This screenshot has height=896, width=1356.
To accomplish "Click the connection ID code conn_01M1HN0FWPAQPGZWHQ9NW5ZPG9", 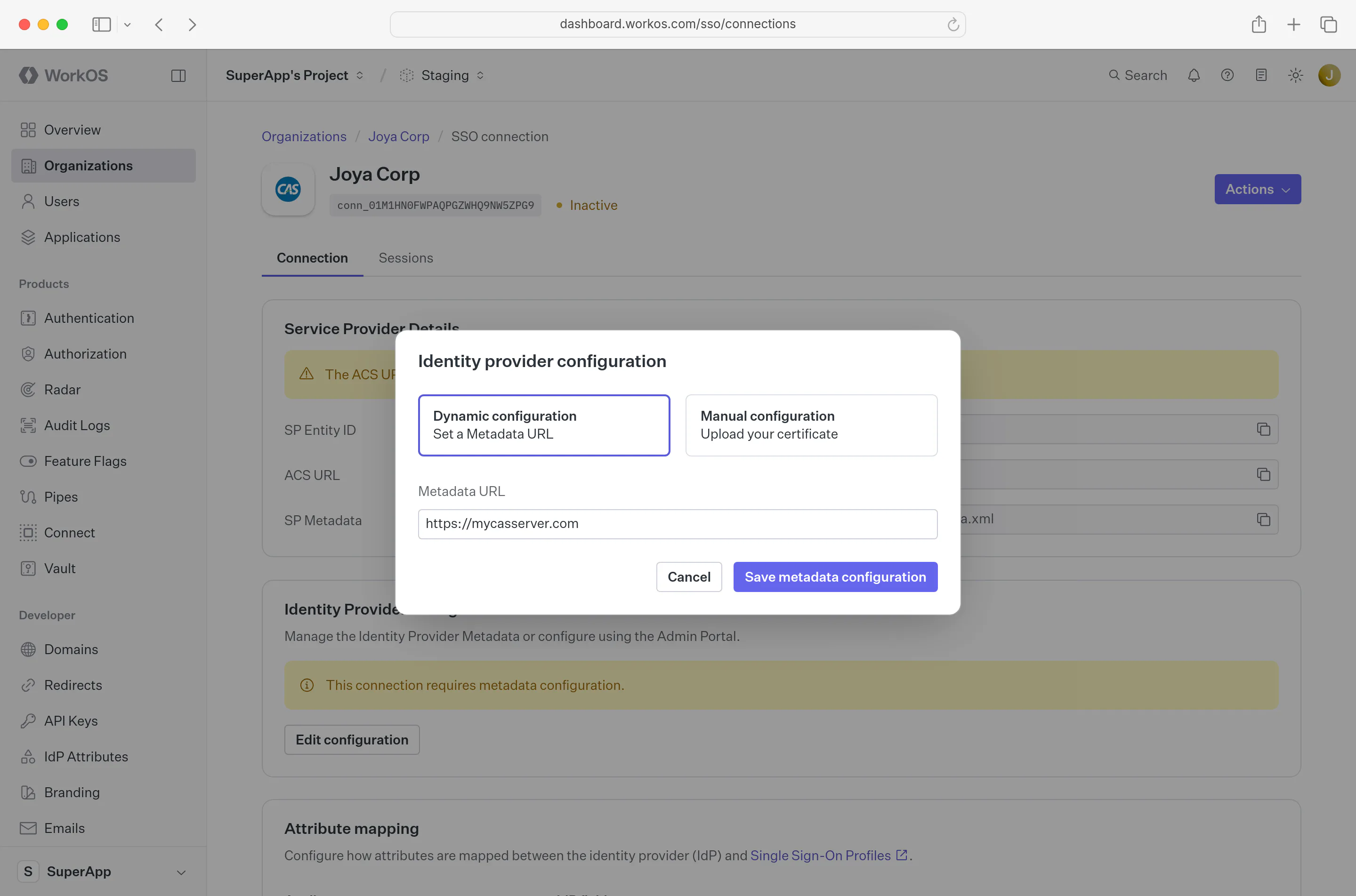I will (436, 205).
